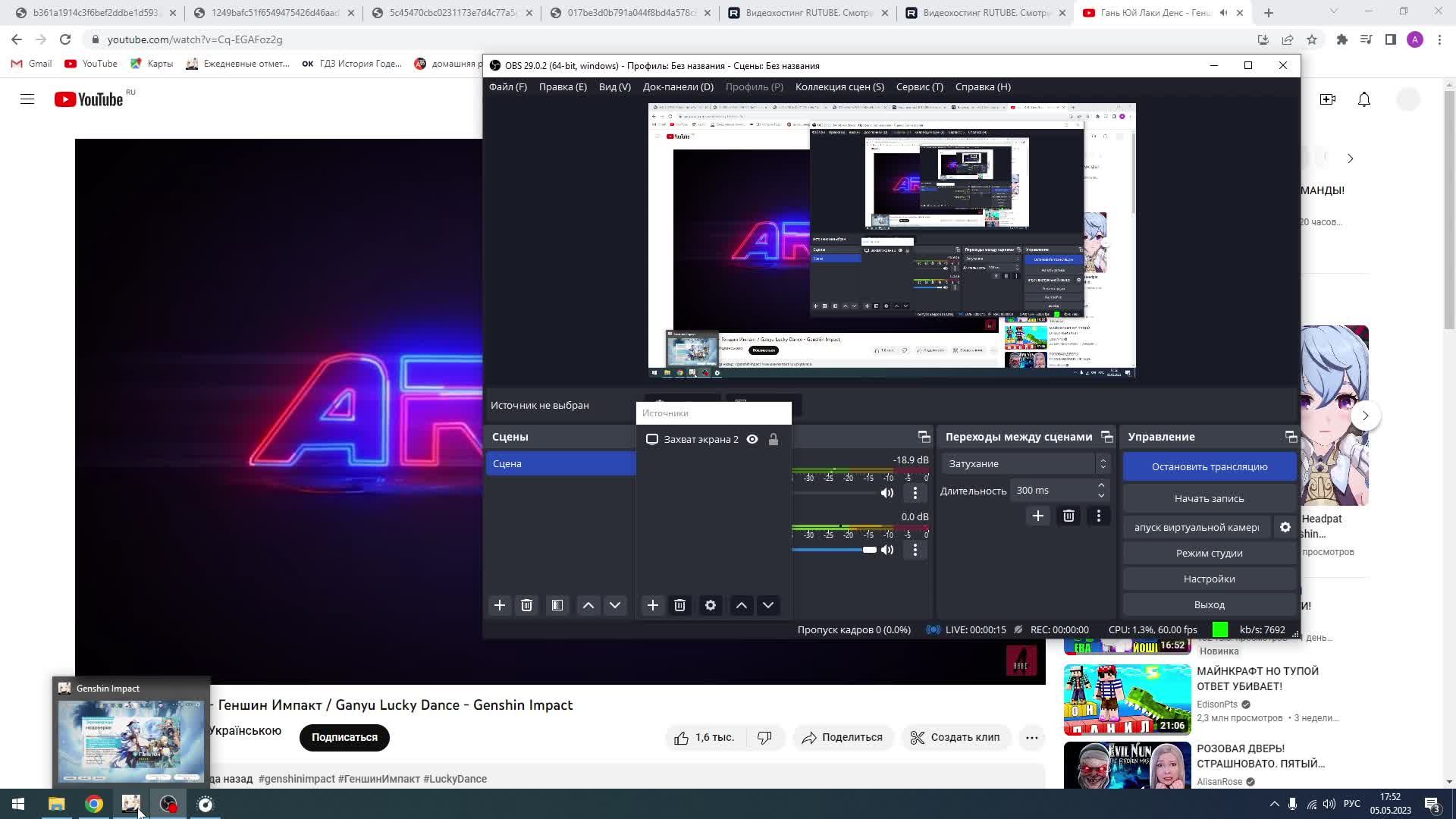Add a new scene with plus icon
This screenshot has height=819, width=1456.
499,605
